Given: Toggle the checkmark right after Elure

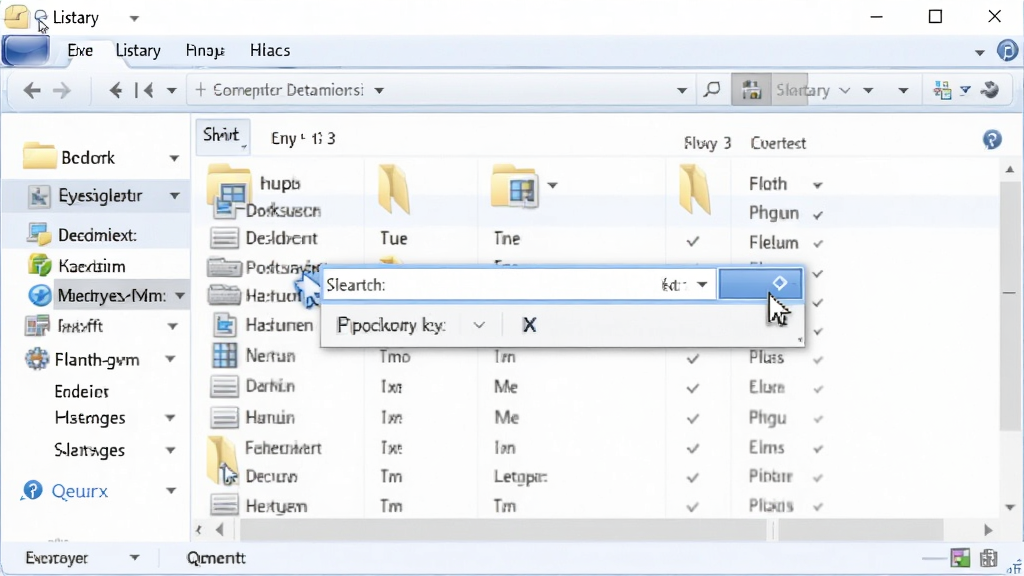Looking at the screenshot, I should [x=818, y=389].
